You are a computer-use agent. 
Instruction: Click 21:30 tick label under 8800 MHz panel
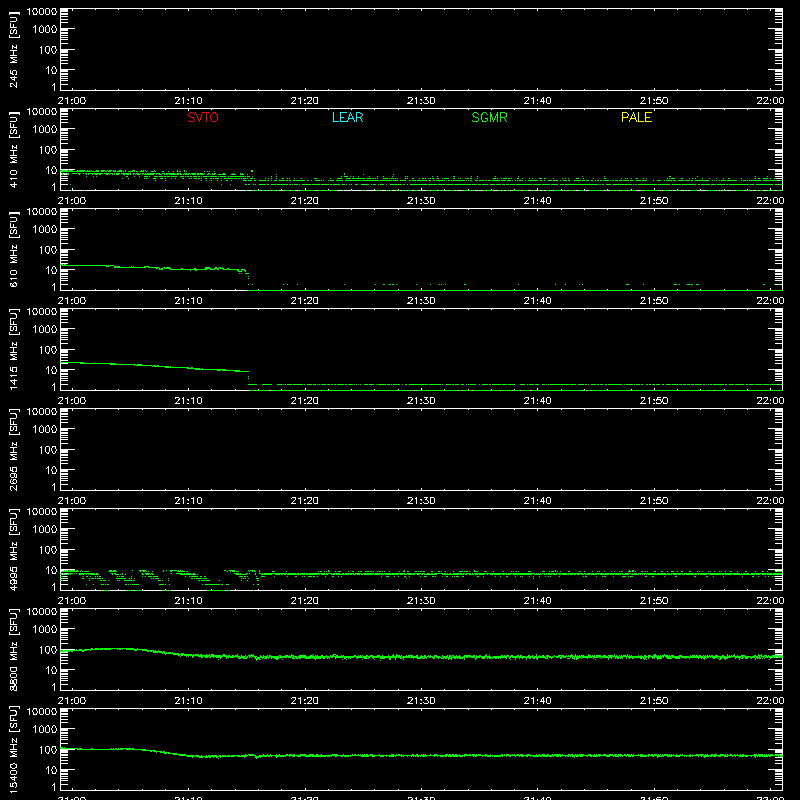tap(421, 701)
